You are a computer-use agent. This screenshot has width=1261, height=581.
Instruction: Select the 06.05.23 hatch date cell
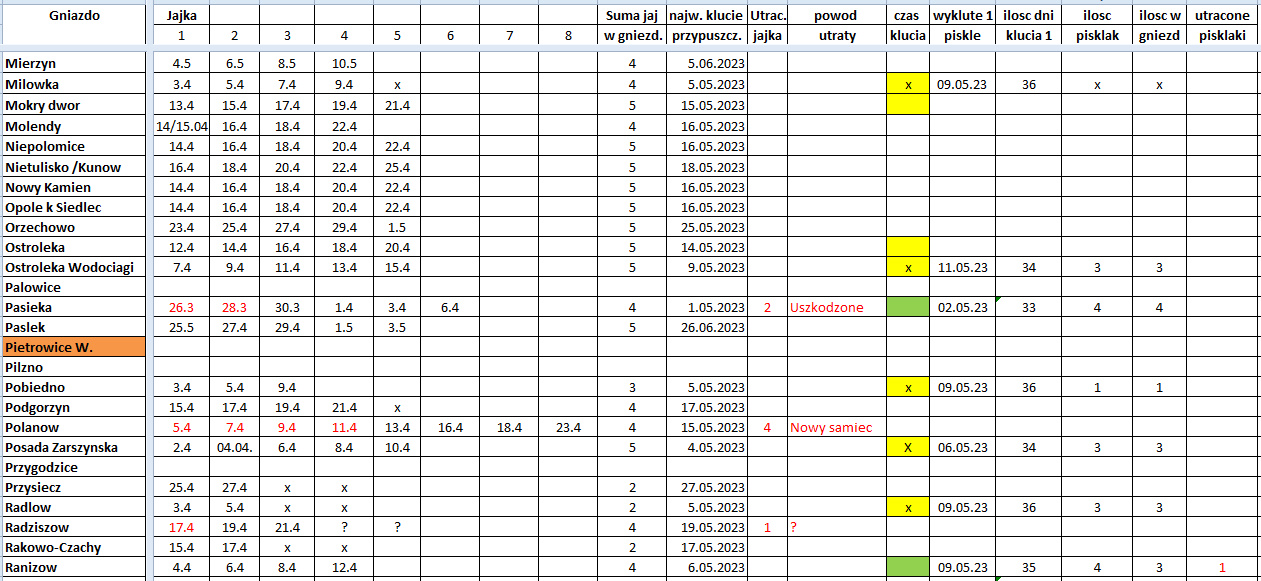[962, 447]
